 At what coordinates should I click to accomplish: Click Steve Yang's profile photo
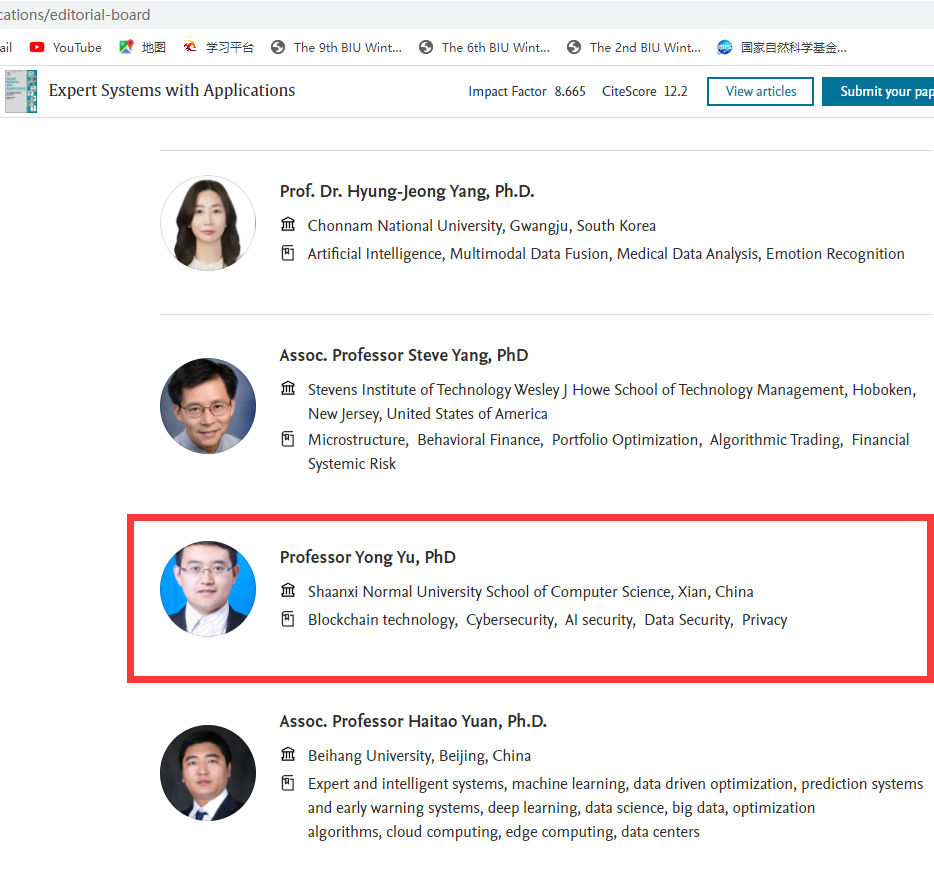208,406
